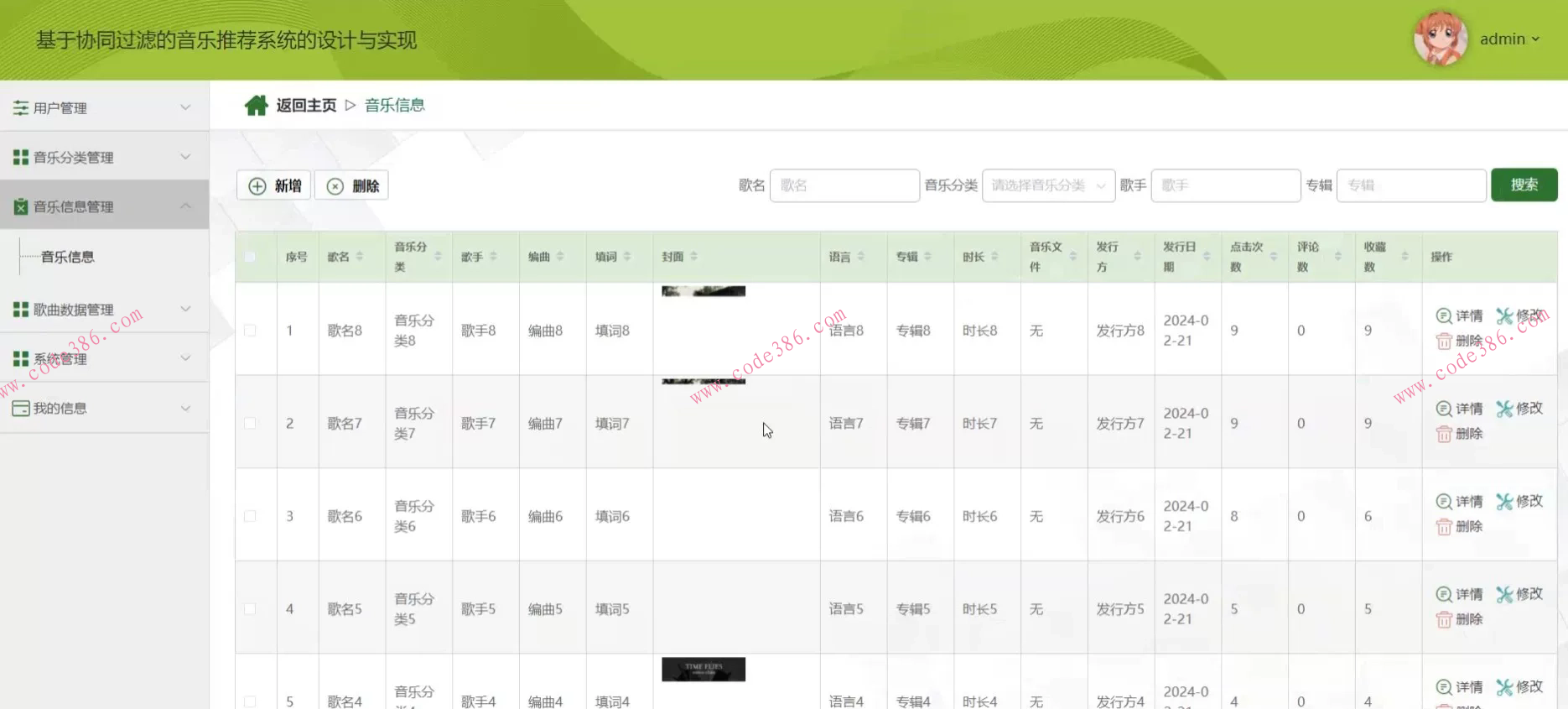
Task: Click the 歌曲数据管理 grid icon
Action: point(21,309)
